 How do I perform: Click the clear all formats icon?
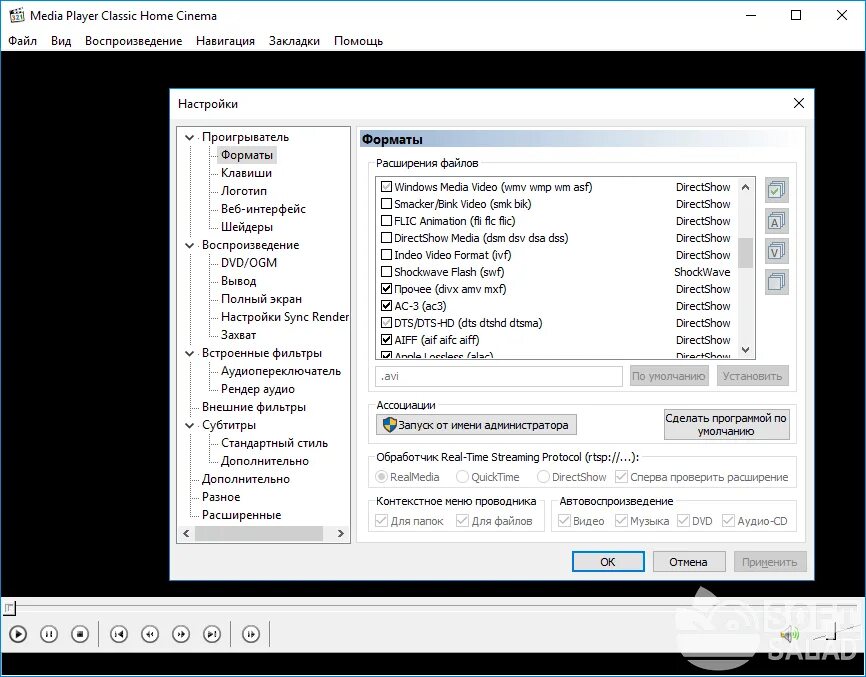[776, 282]
